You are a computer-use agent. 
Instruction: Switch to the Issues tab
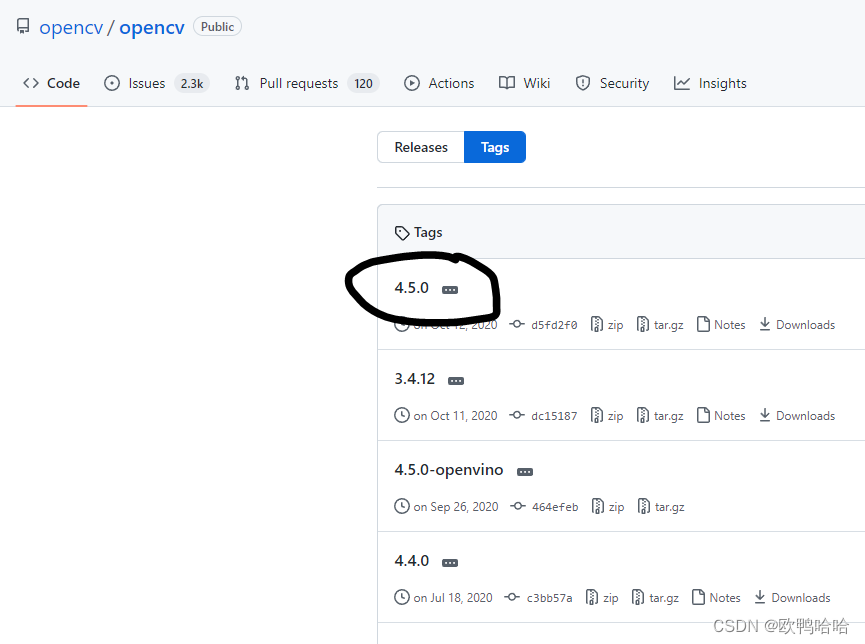coord(146,83)
